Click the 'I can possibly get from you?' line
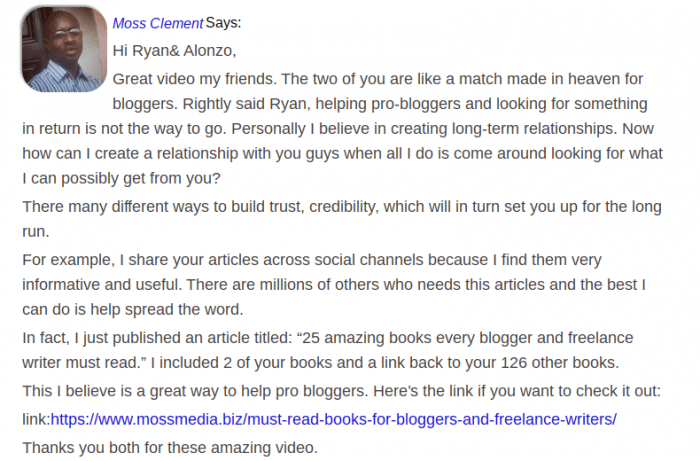The image size is (700, 461). pos(121,179)
